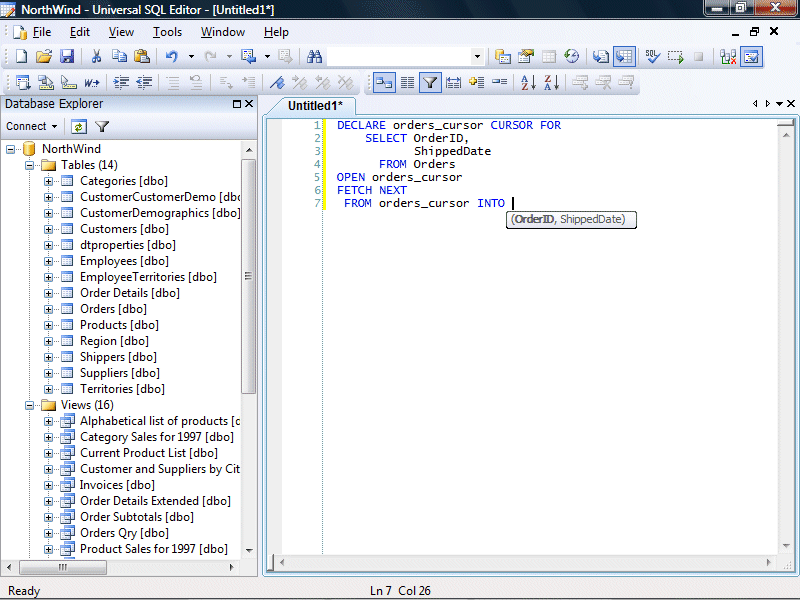Copy the selection using the toolbar Copy icon
The image size is (800, 600).
click(119, 56)
